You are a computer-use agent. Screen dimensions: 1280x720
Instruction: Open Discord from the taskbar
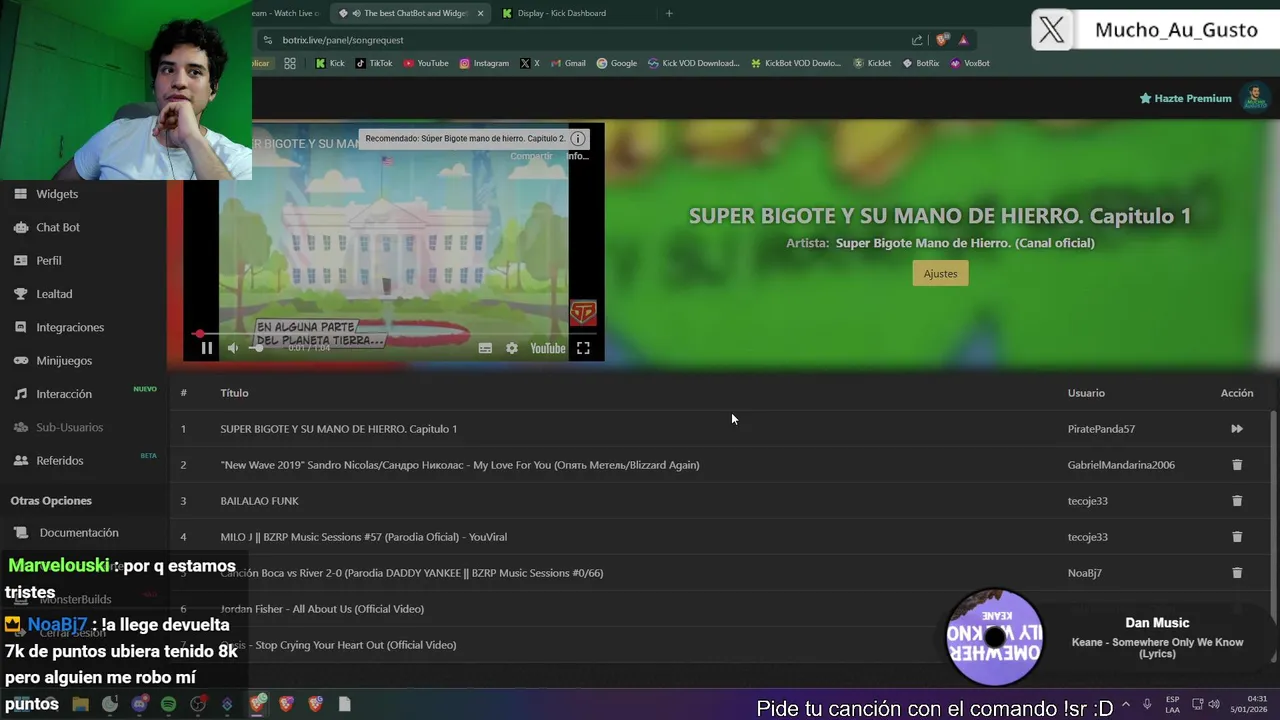click(139, 704)
